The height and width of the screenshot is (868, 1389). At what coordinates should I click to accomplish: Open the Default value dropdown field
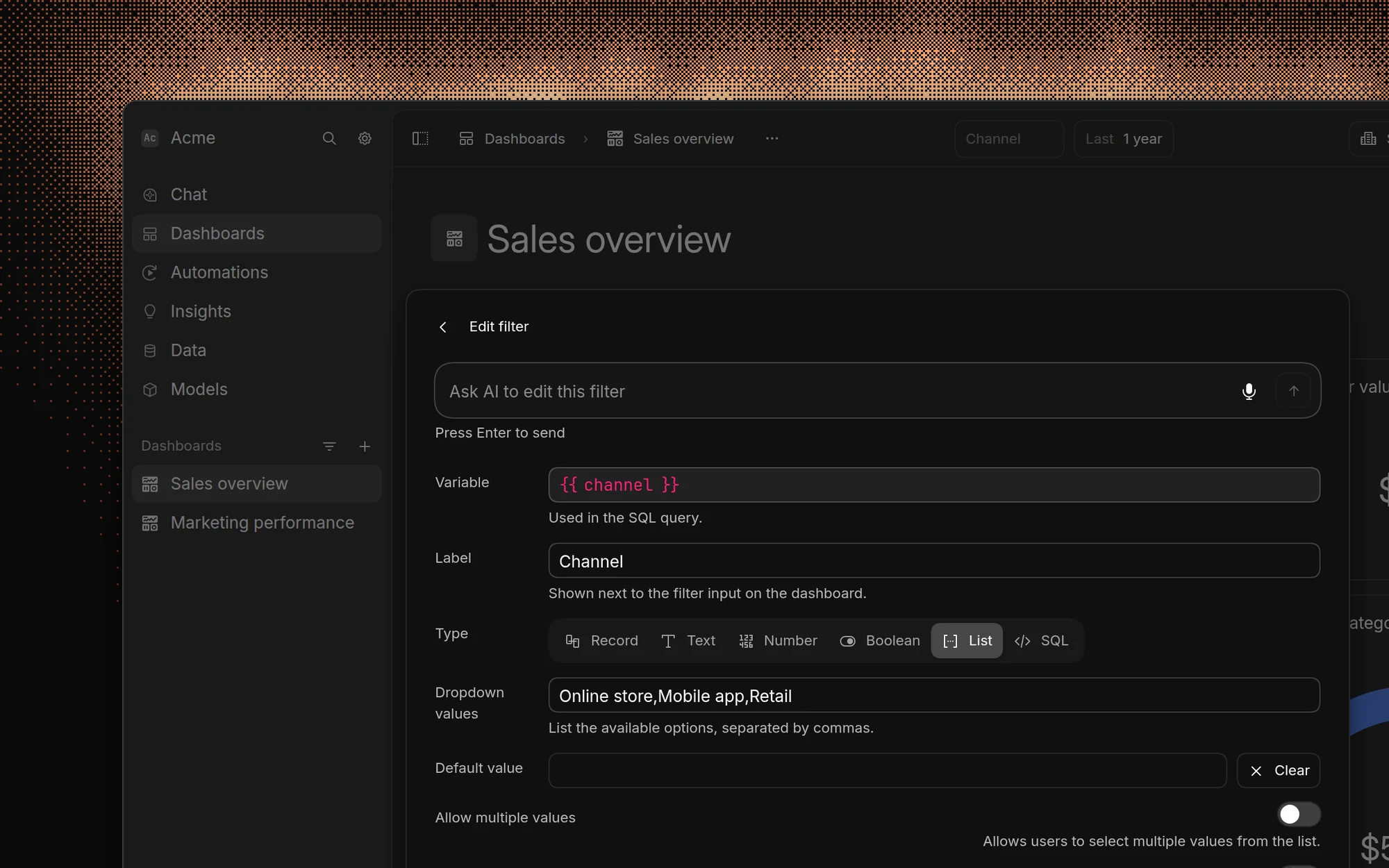(888, 771)
